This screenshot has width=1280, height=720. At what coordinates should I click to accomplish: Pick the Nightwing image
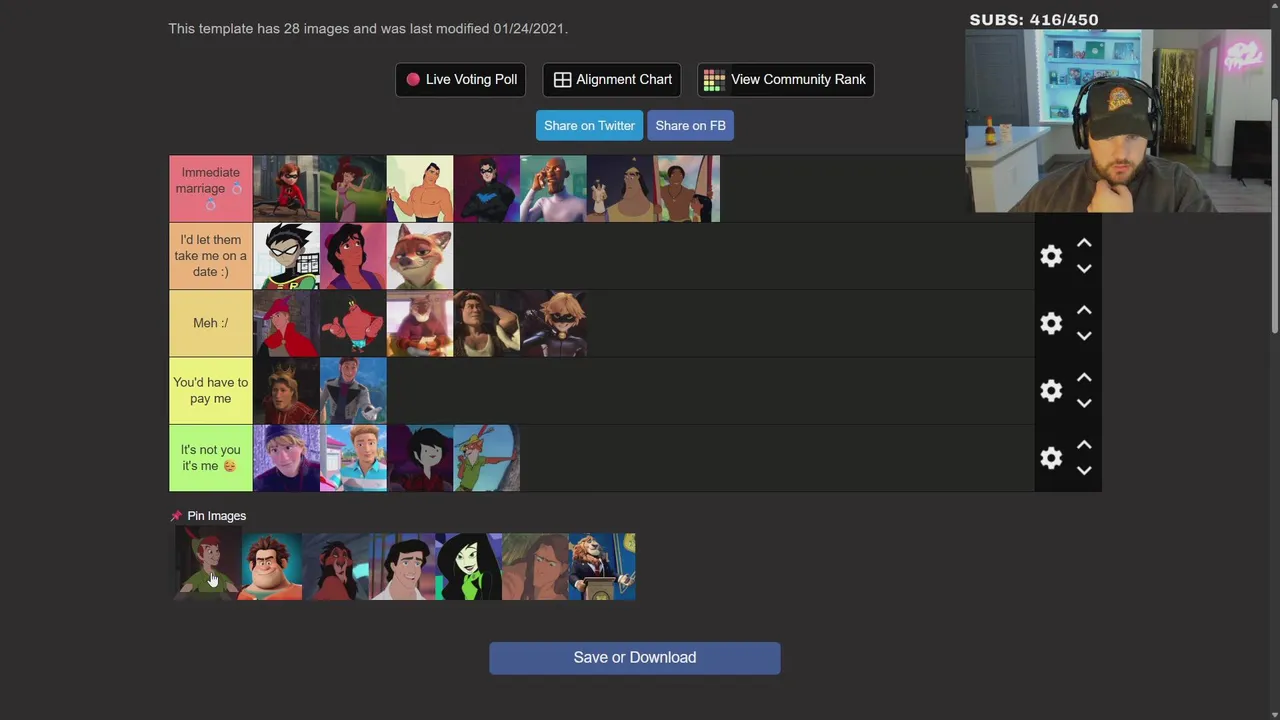click(x=486, y=189)
